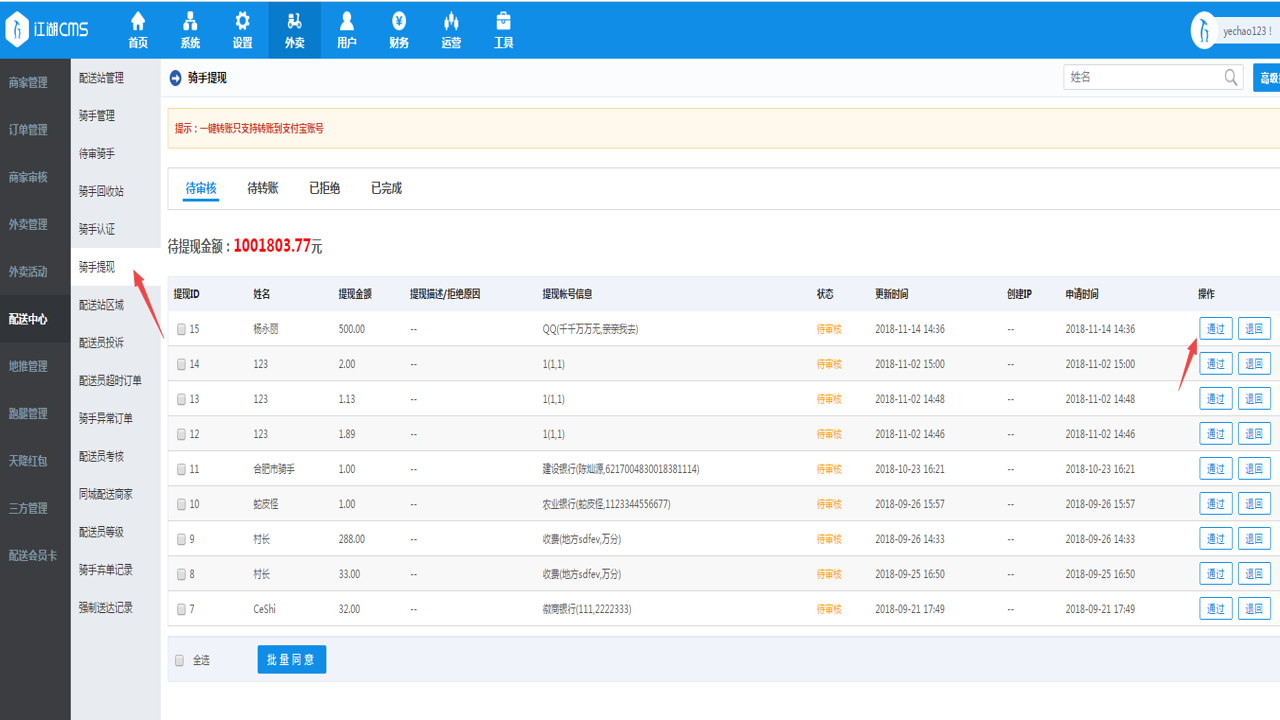This screenshot has width=1280, height=720.
Task: Click 退回 for withdrawal ID 15
Action: 1254,329
